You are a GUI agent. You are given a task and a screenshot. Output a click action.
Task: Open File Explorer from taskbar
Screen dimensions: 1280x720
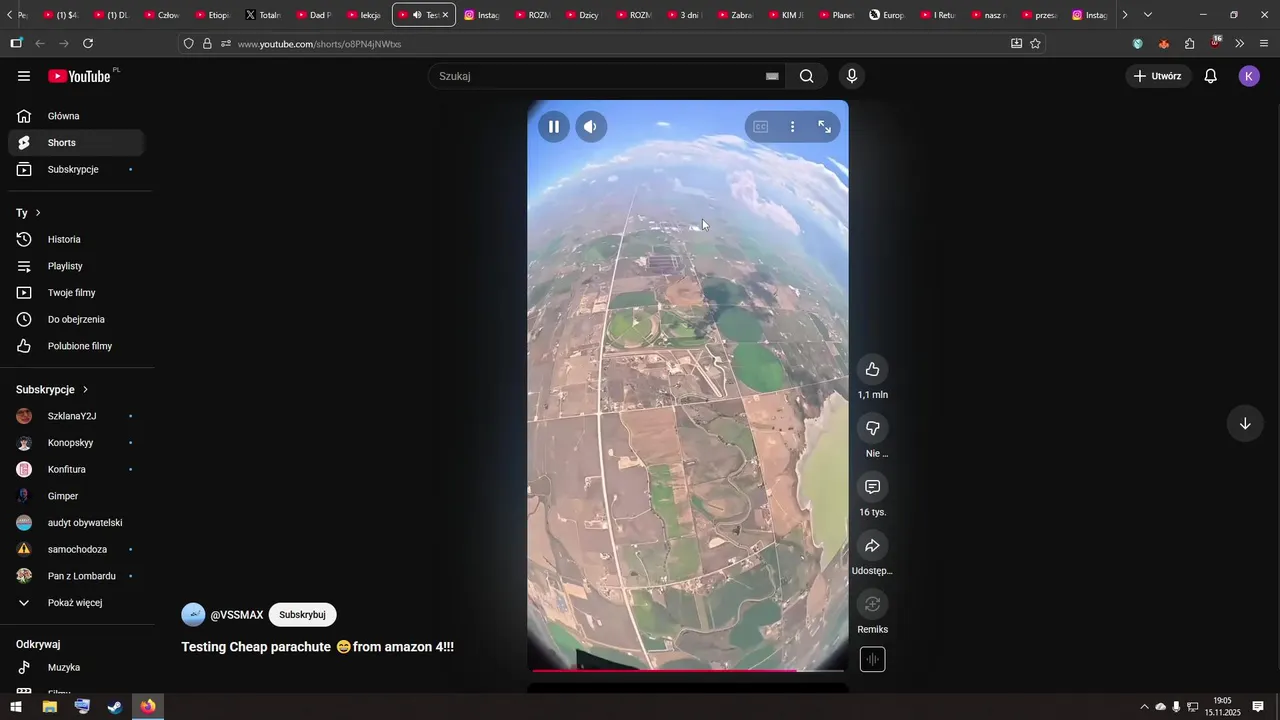pyautogui.click(x=49, y=707)
